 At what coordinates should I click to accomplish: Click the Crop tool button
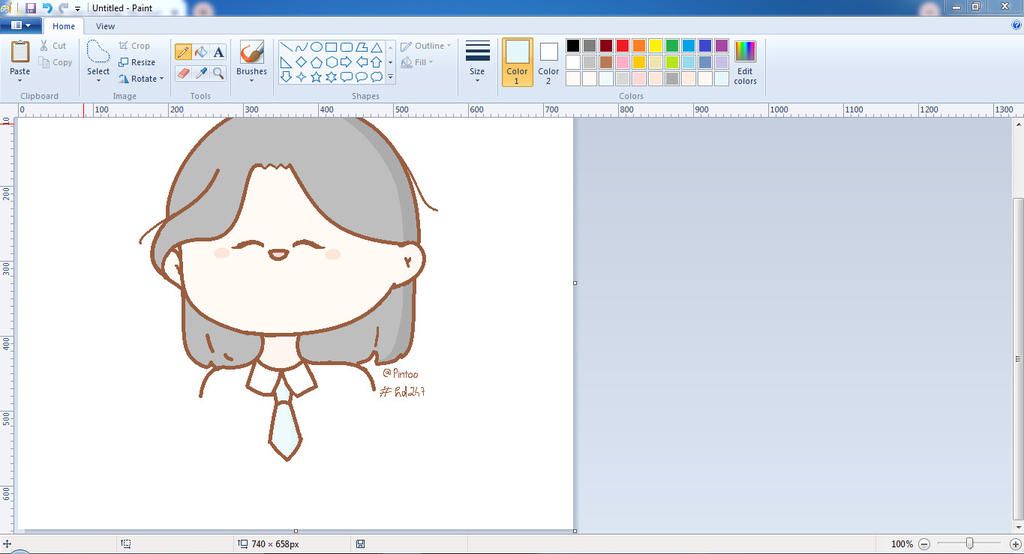[135, 46]
